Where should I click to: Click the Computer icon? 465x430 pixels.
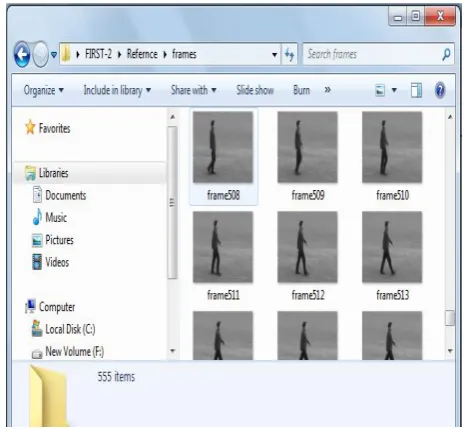(x=30, y=306)
